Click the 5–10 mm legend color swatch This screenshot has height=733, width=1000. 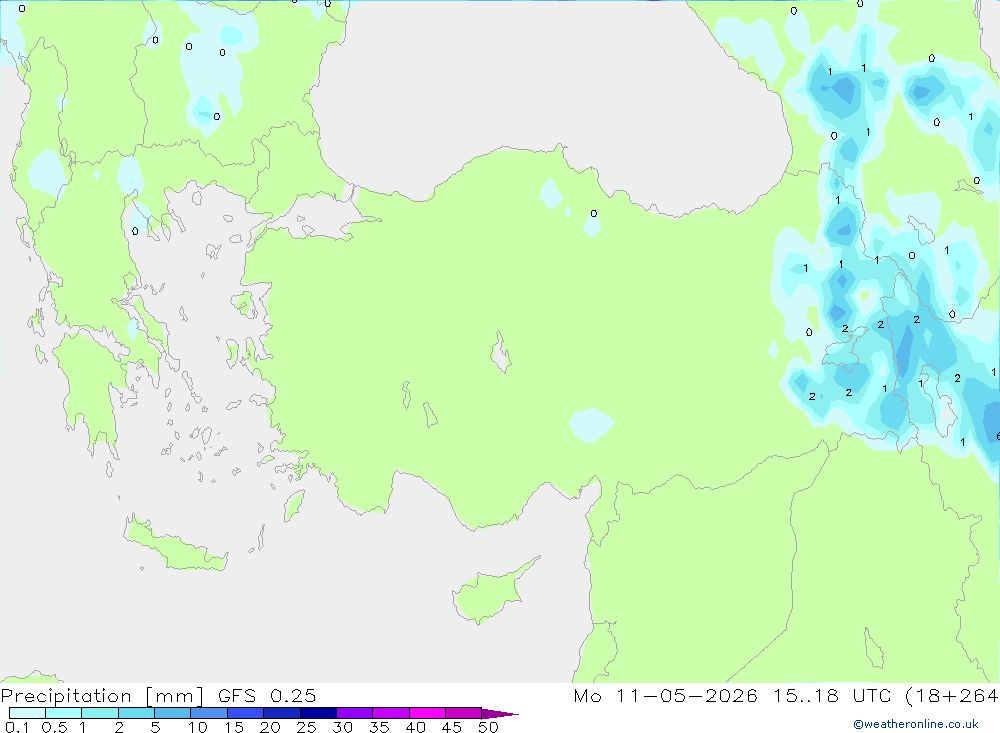coord(173,713)
